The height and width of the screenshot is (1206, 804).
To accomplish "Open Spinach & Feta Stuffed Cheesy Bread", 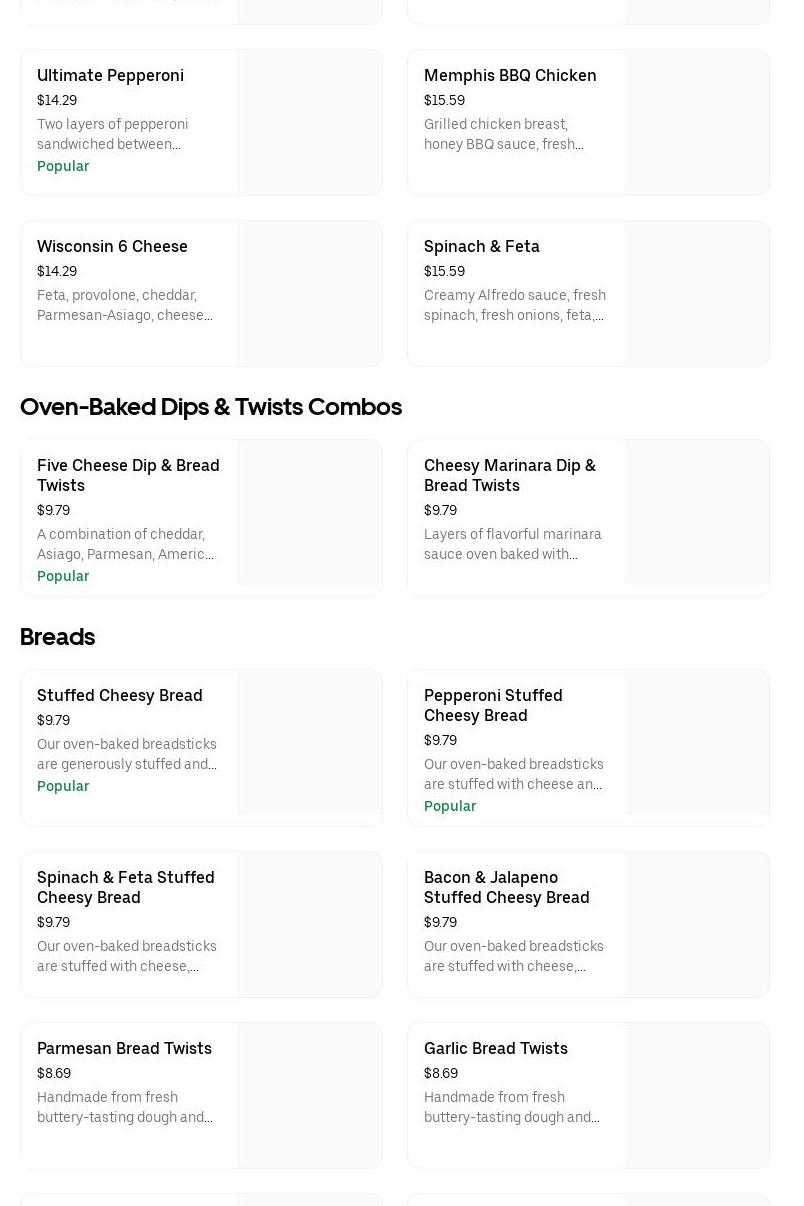I will click(x=125, y=888).
